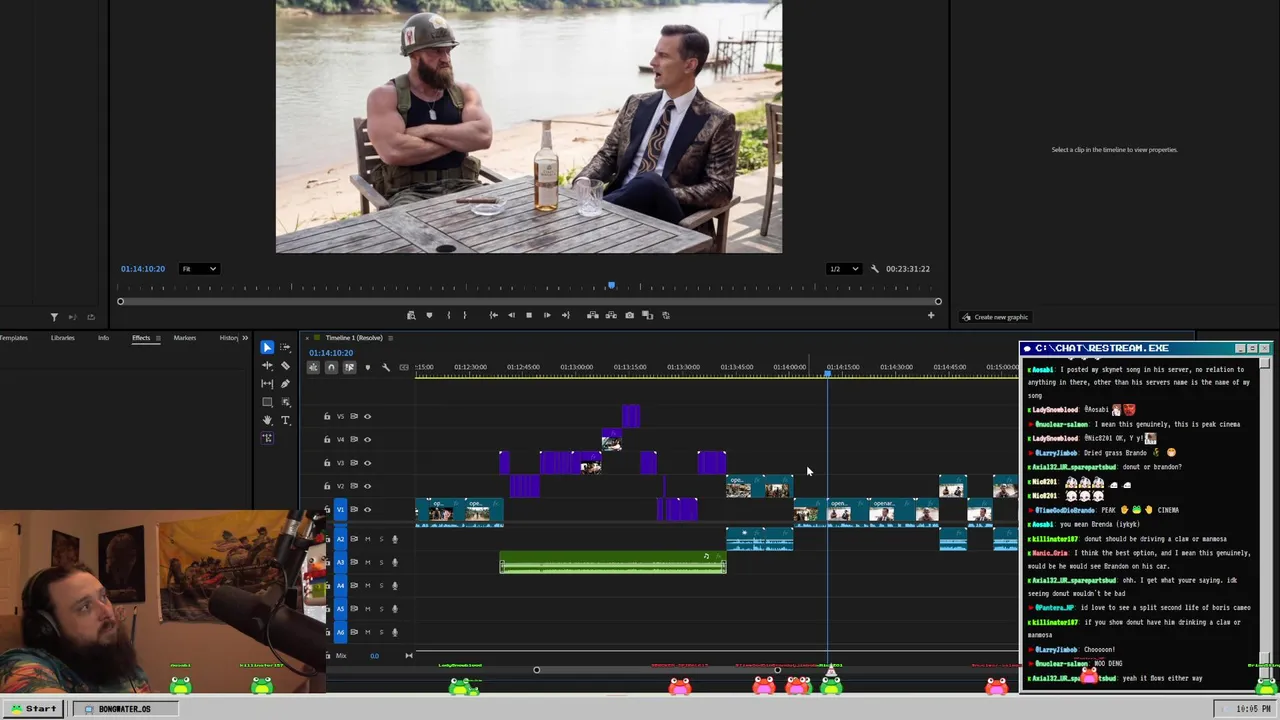Export frame with camera icon
The width and height of the screenshot is (1280, 720).
click(629, 315)
